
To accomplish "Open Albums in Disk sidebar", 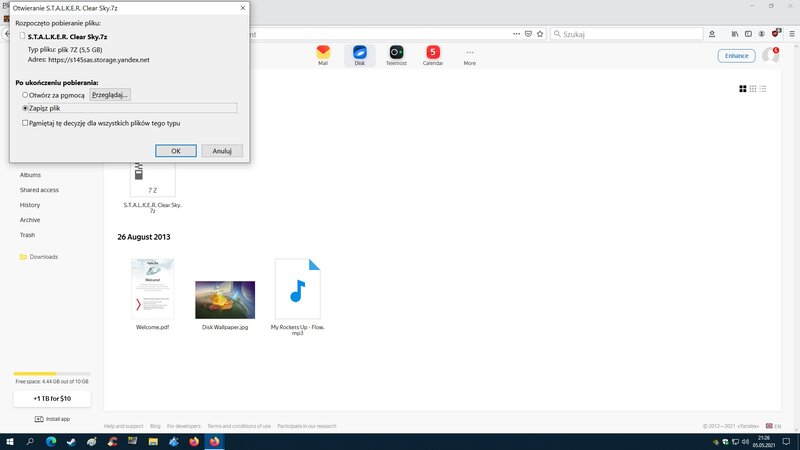I will pos(30,175).
